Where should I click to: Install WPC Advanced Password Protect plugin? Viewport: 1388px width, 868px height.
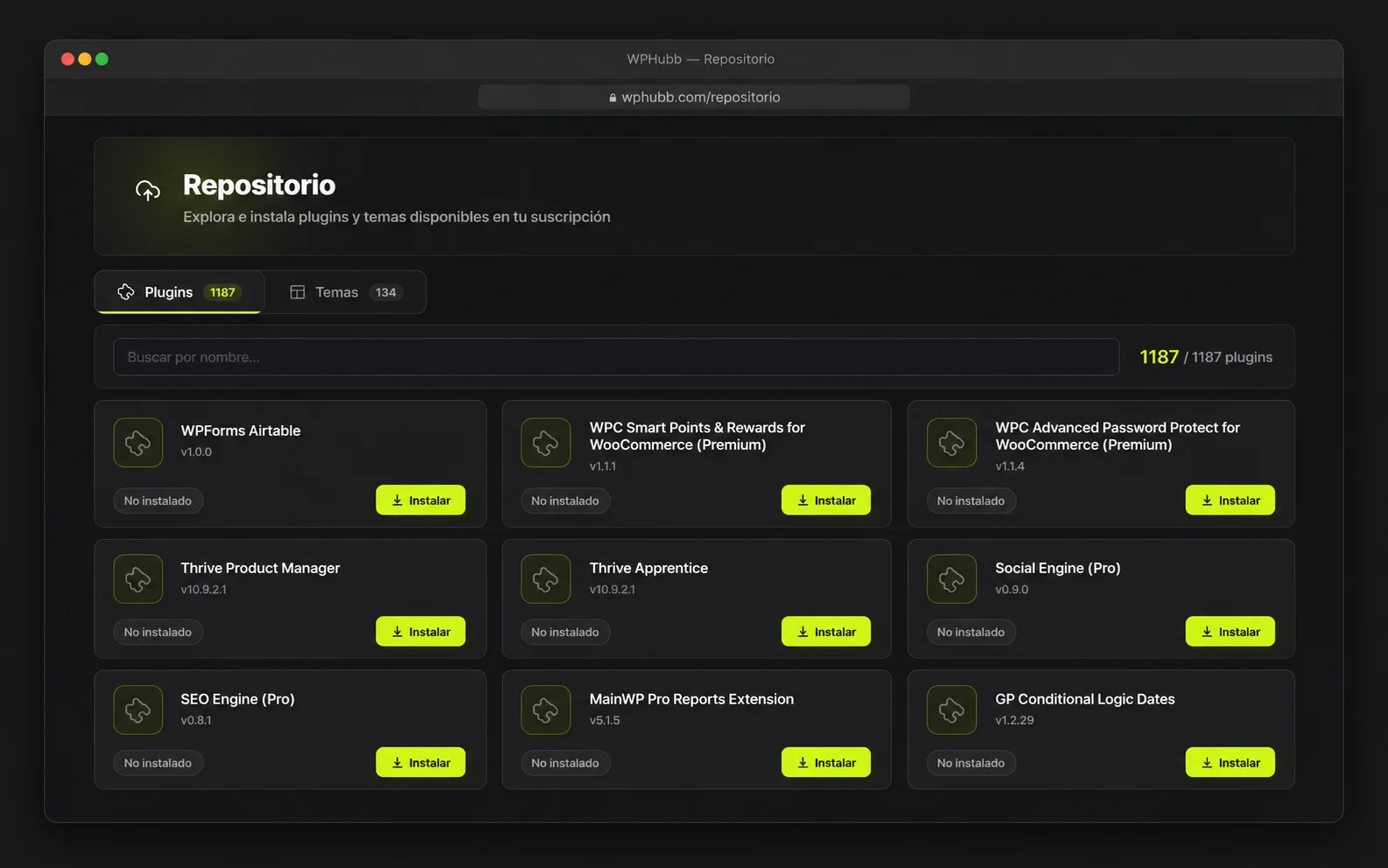[1230, 500]
